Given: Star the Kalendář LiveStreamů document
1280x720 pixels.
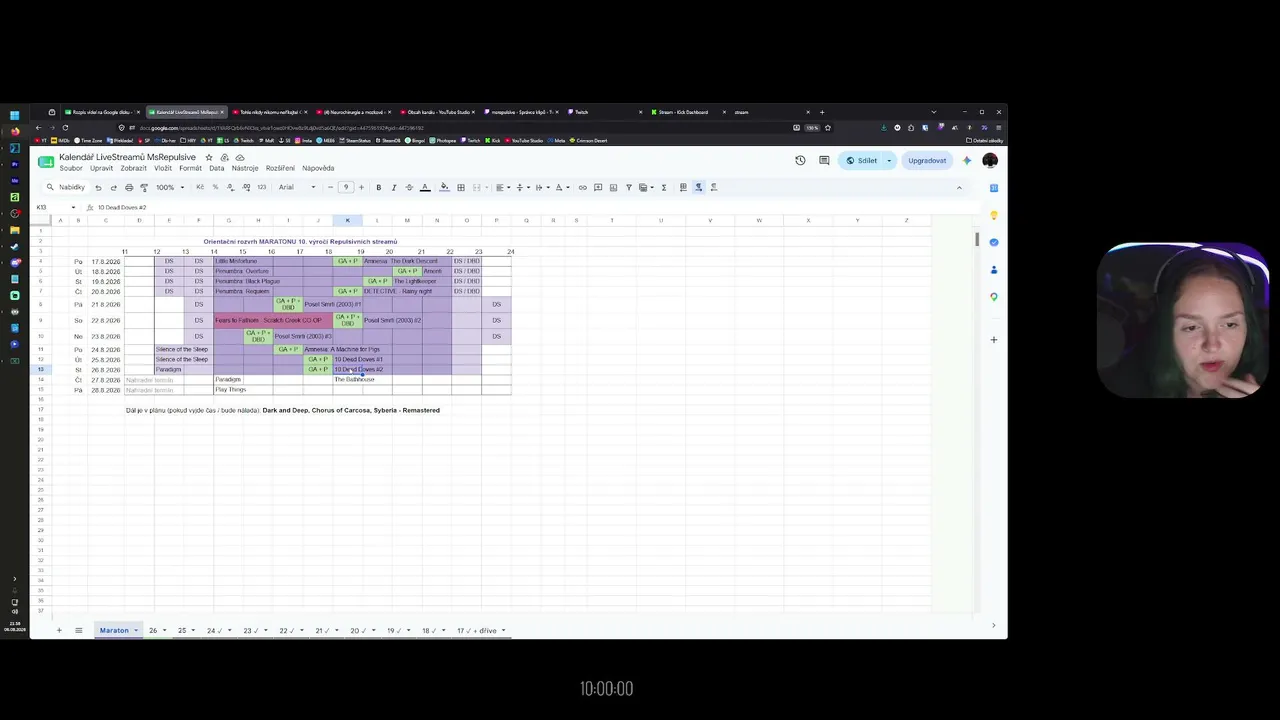Looking at the screenshot, I should (x=209, y=157).
